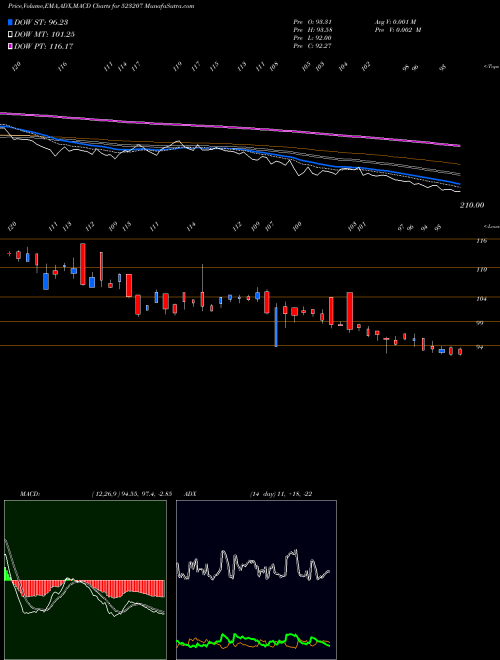Click the long blue candlestick reaching 94

click(x=276, y=327)
